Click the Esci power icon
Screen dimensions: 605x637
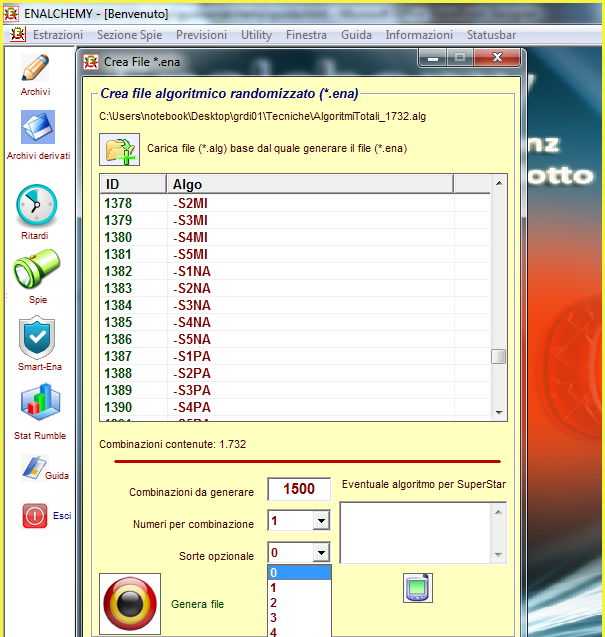click(35, 516)
